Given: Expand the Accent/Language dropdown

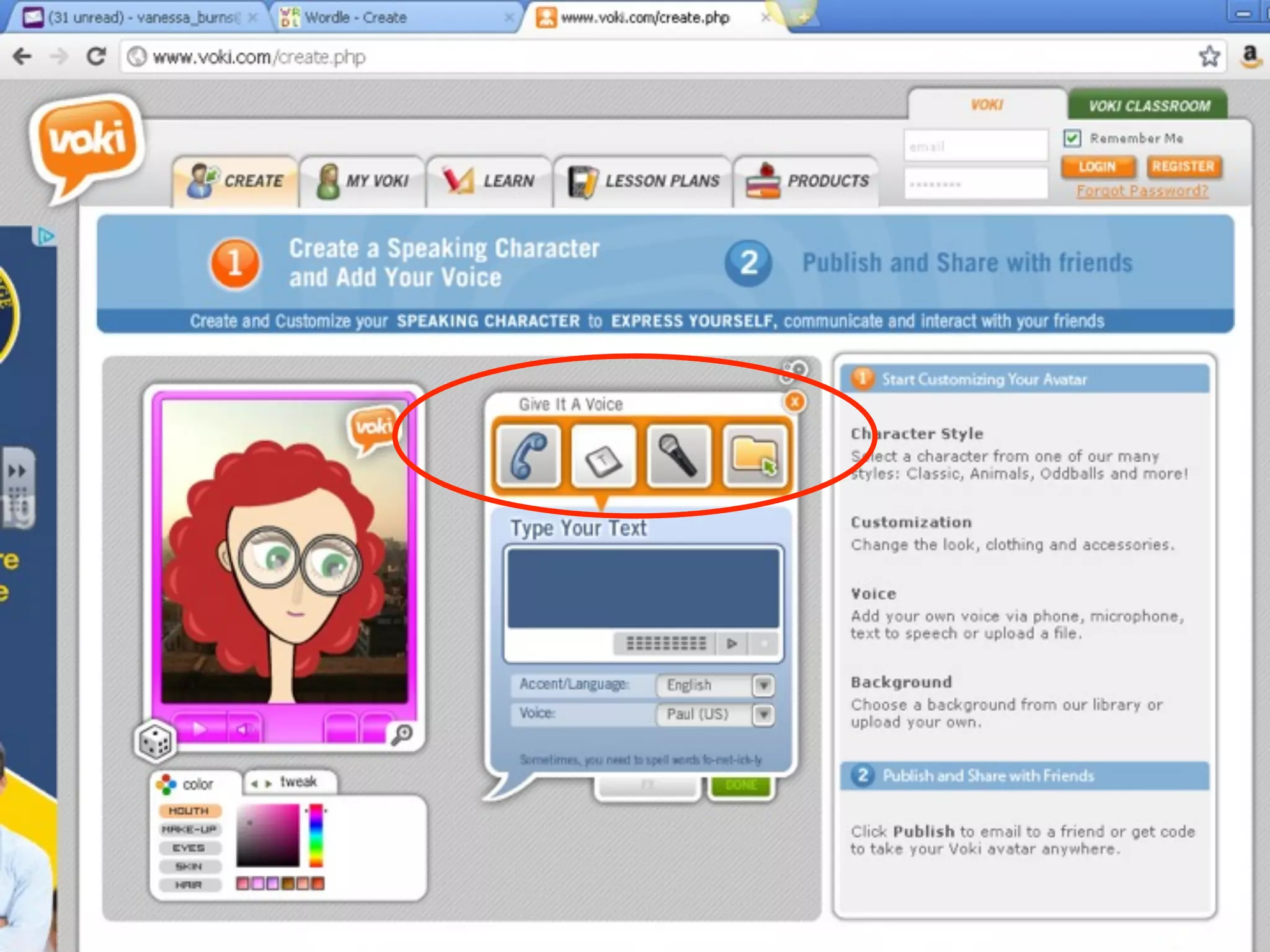Looking at the screenshot, I should [763, 685].
